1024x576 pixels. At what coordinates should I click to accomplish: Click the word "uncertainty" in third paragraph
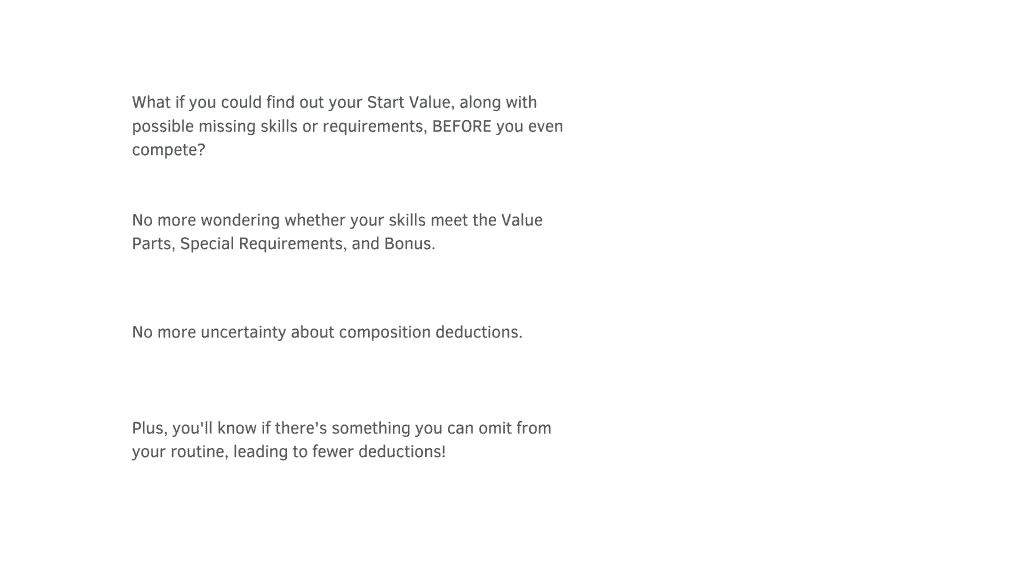(x=244, y=332)
